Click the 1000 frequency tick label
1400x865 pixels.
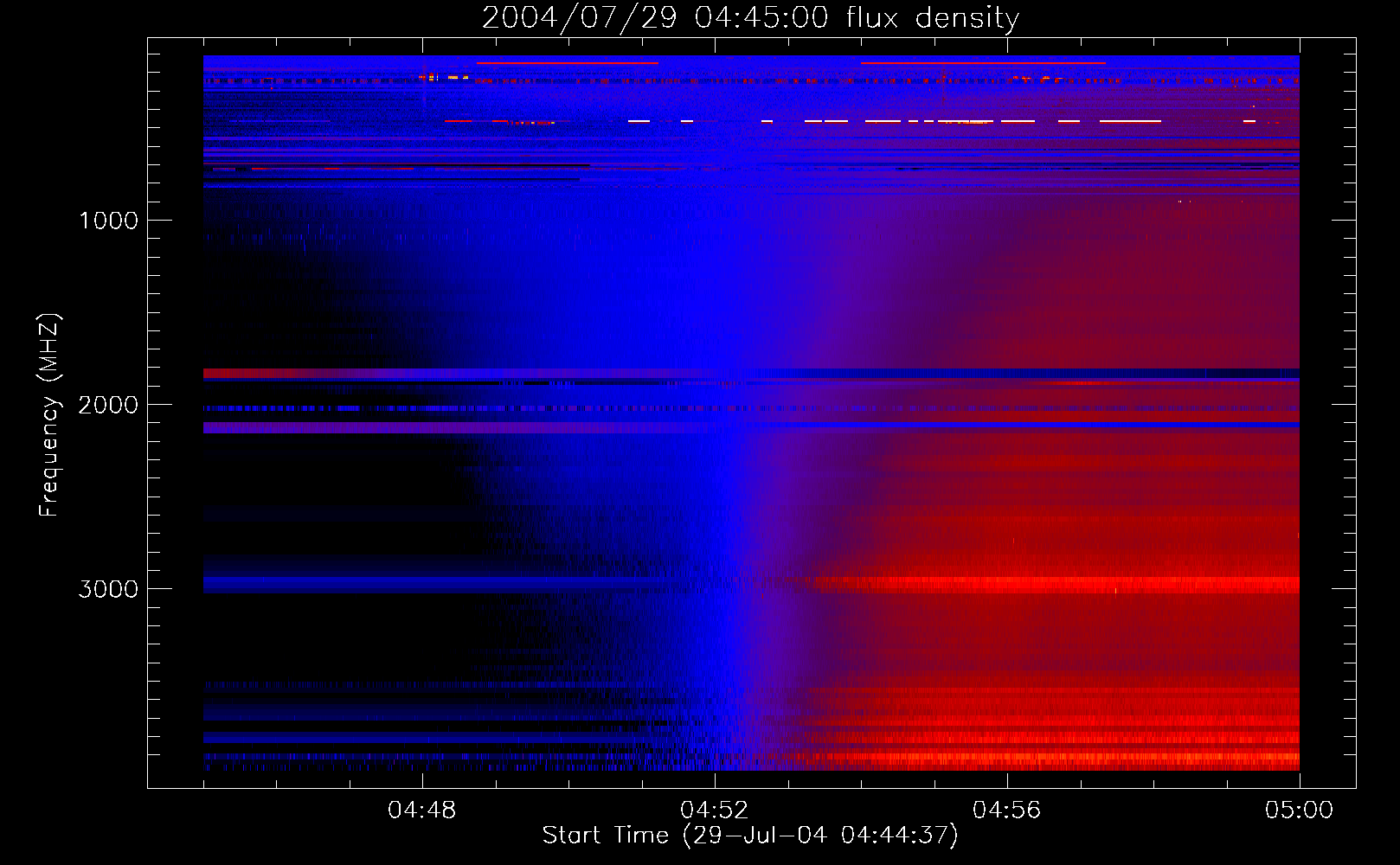click(109, 221)
